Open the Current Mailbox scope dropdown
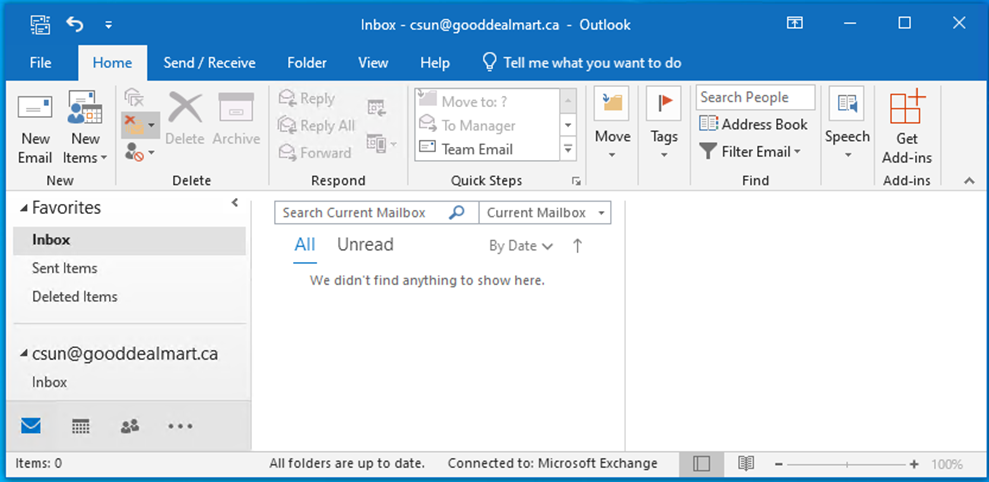This screenshot has width=989, height=482. tap(545, 213)
